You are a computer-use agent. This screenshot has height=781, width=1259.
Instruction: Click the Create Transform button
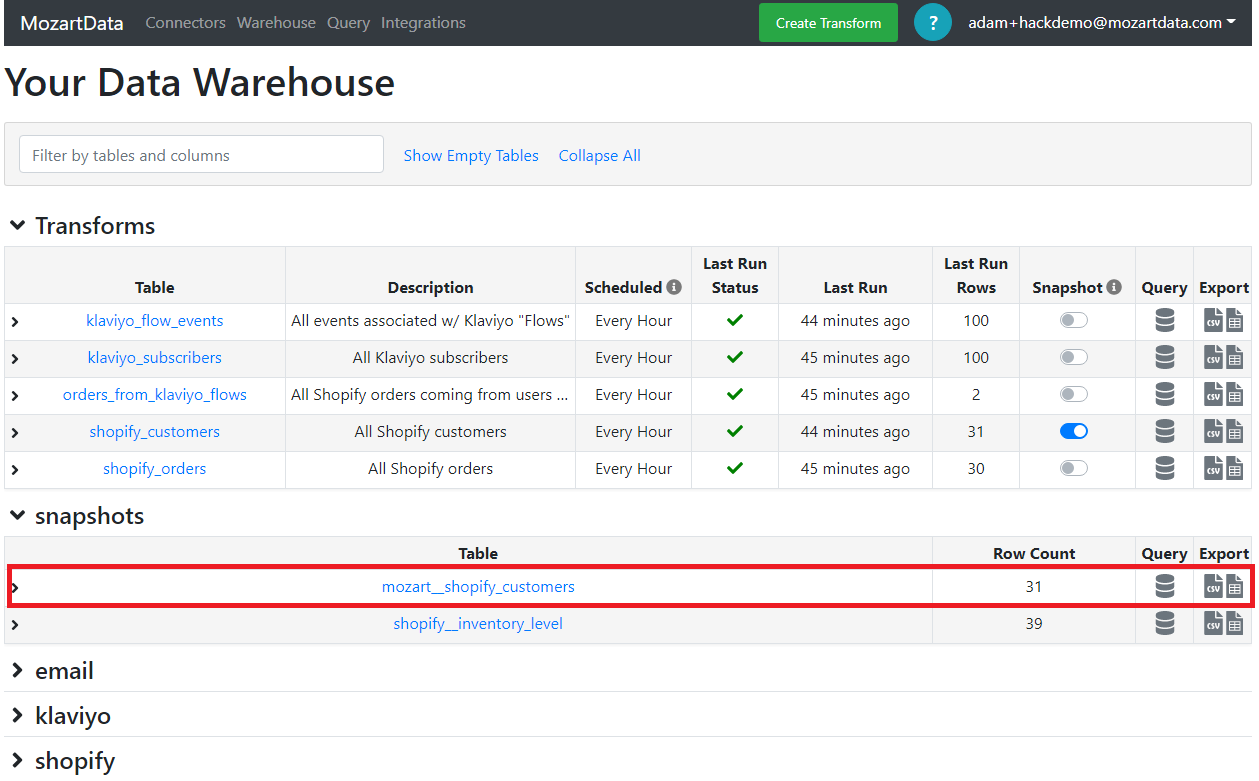click(x=828, y=22)
